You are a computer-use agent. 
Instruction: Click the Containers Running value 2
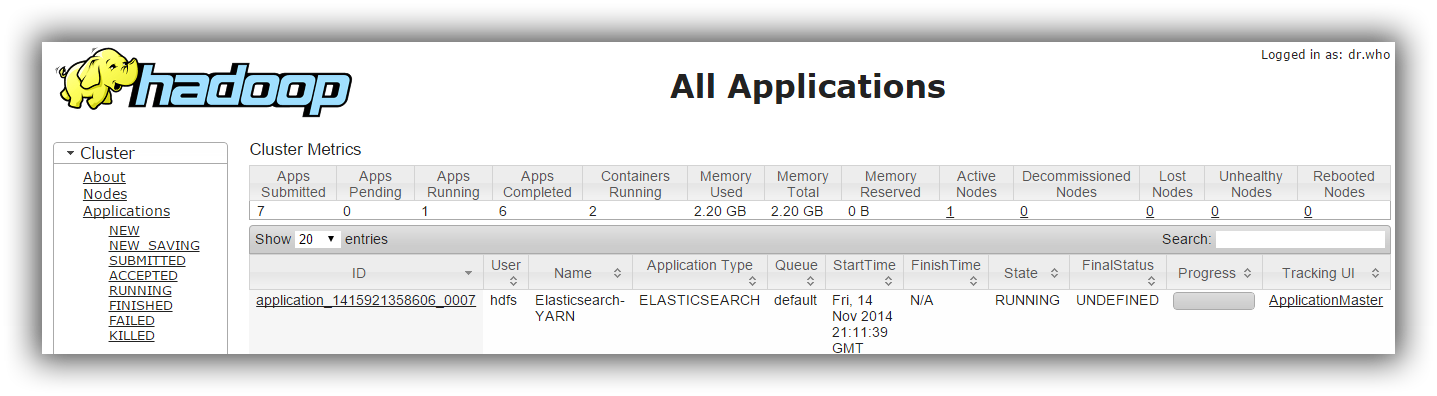(x=593, y=211)
